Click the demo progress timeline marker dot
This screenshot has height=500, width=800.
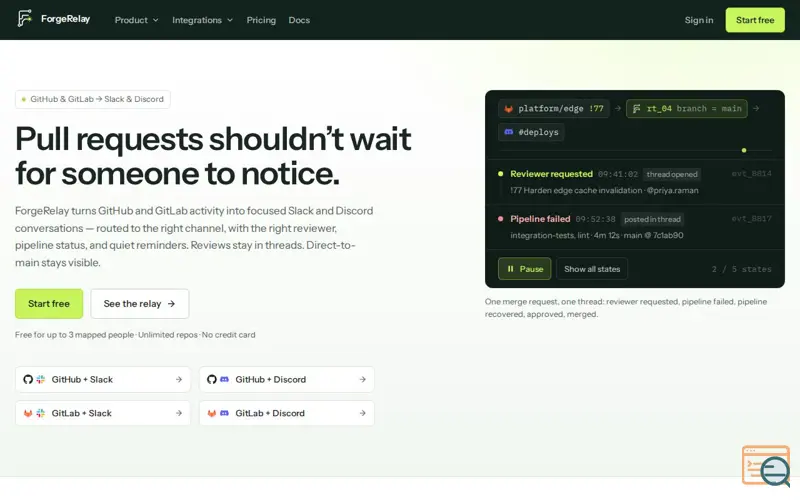pos(744,150)
